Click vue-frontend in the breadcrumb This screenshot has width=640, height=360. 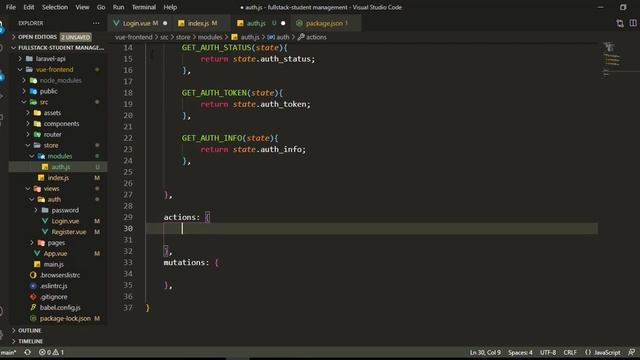tap(133, 37)
